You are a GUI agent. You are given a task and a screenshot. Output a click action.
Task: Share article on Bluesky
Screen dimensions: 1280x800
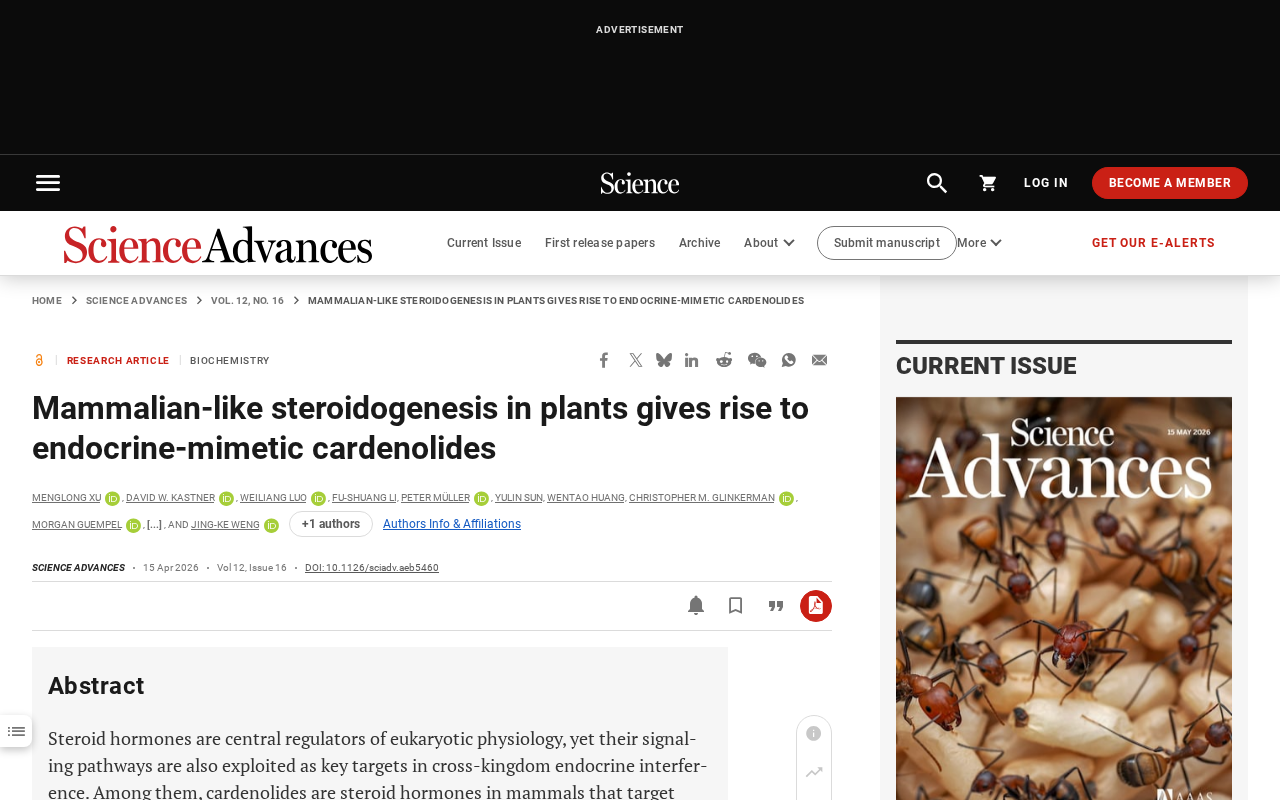(x=664, y=360)
